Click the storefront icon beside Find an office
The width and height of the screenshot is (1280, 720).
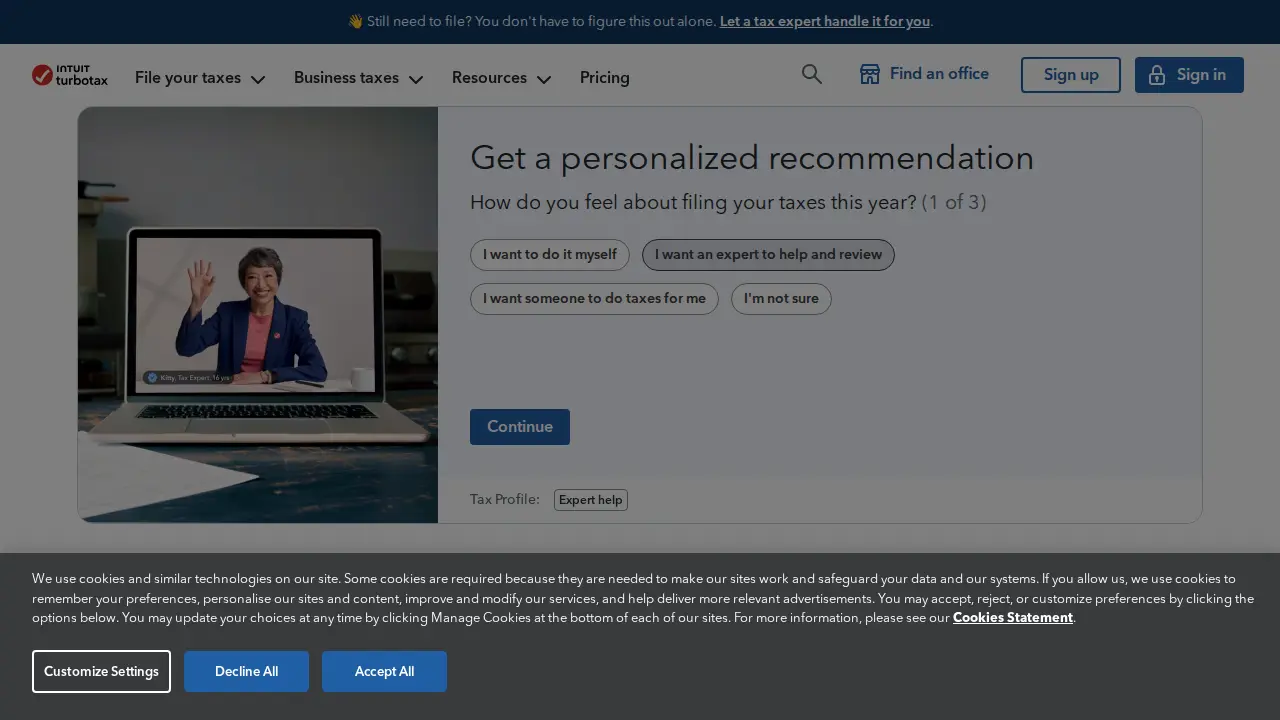pyautogui.click(x=870, y=74)
